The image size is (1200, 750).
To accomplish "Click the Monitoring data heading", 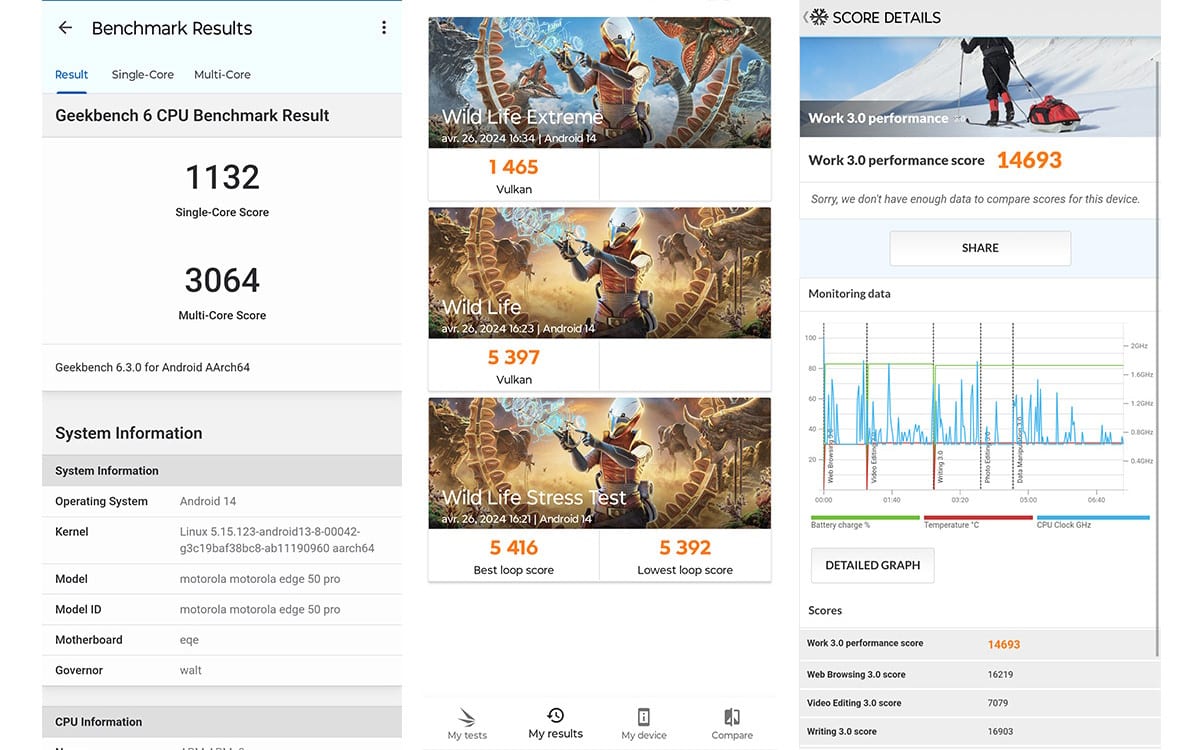I will pyautogui.click(x=849, y=294).
